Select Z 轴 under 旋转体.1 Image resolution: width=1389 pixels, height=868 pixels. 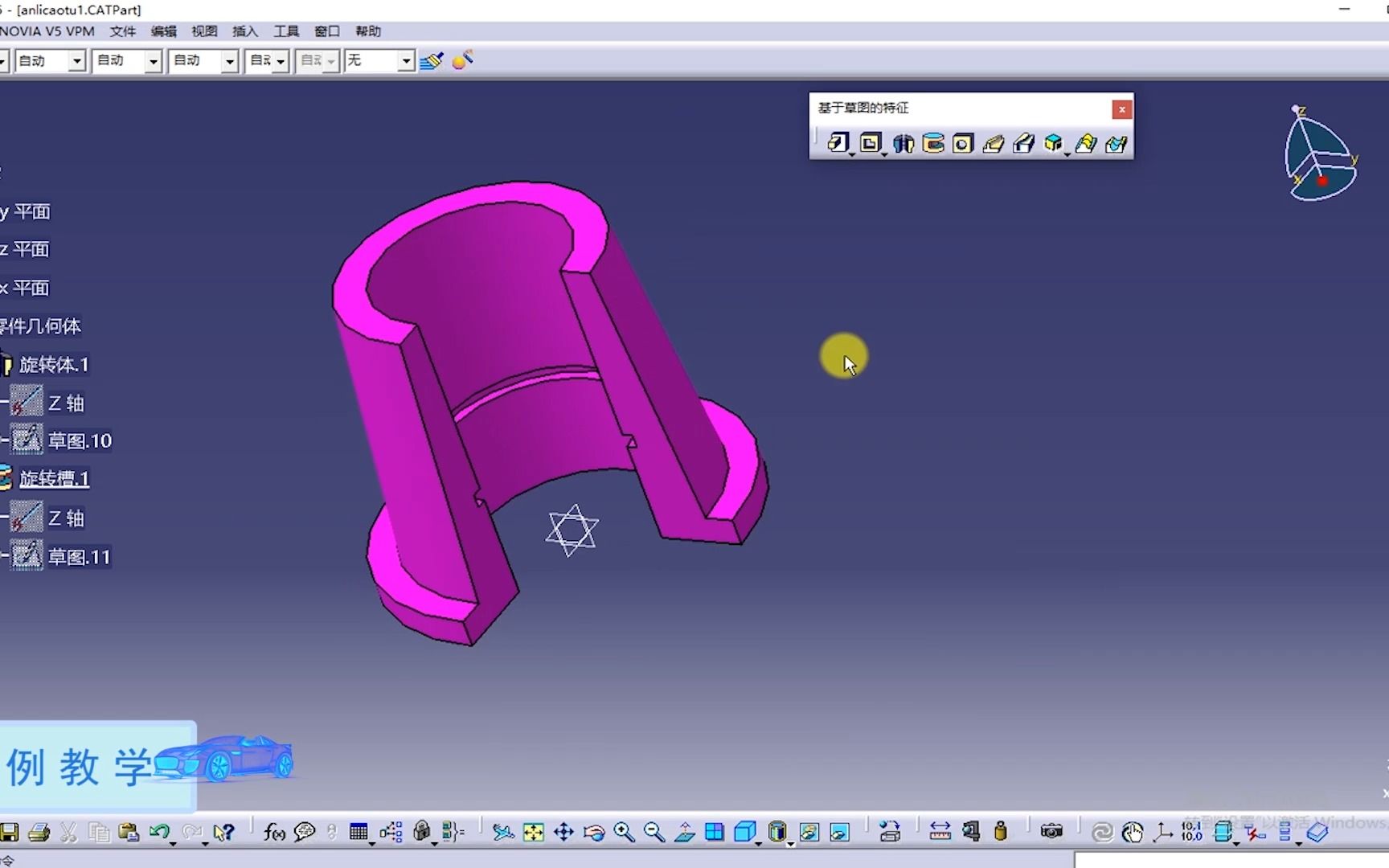tap(66, 403)
